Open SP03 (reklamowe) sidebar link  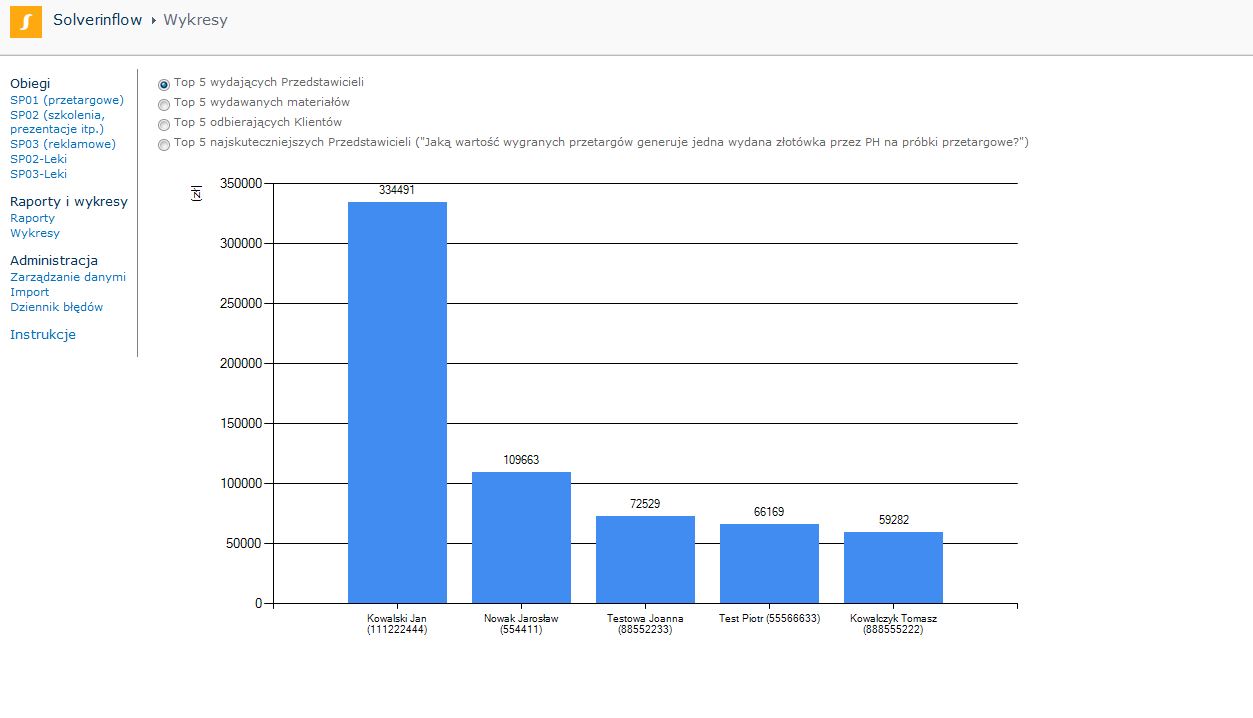[x=63, y=144]
